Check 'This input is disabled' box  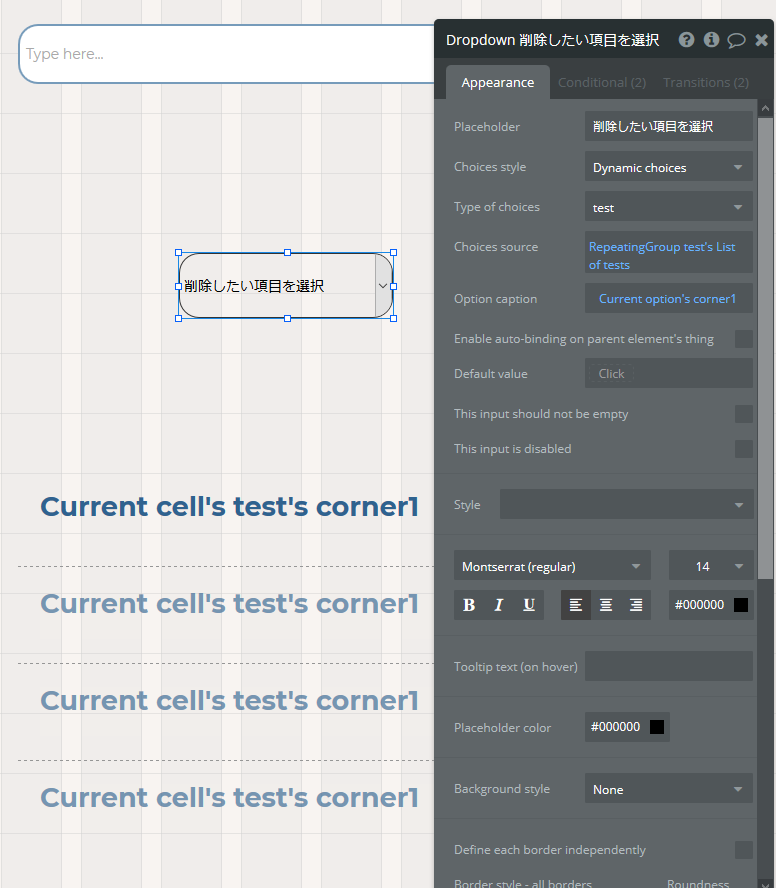[x=744, y=449]
